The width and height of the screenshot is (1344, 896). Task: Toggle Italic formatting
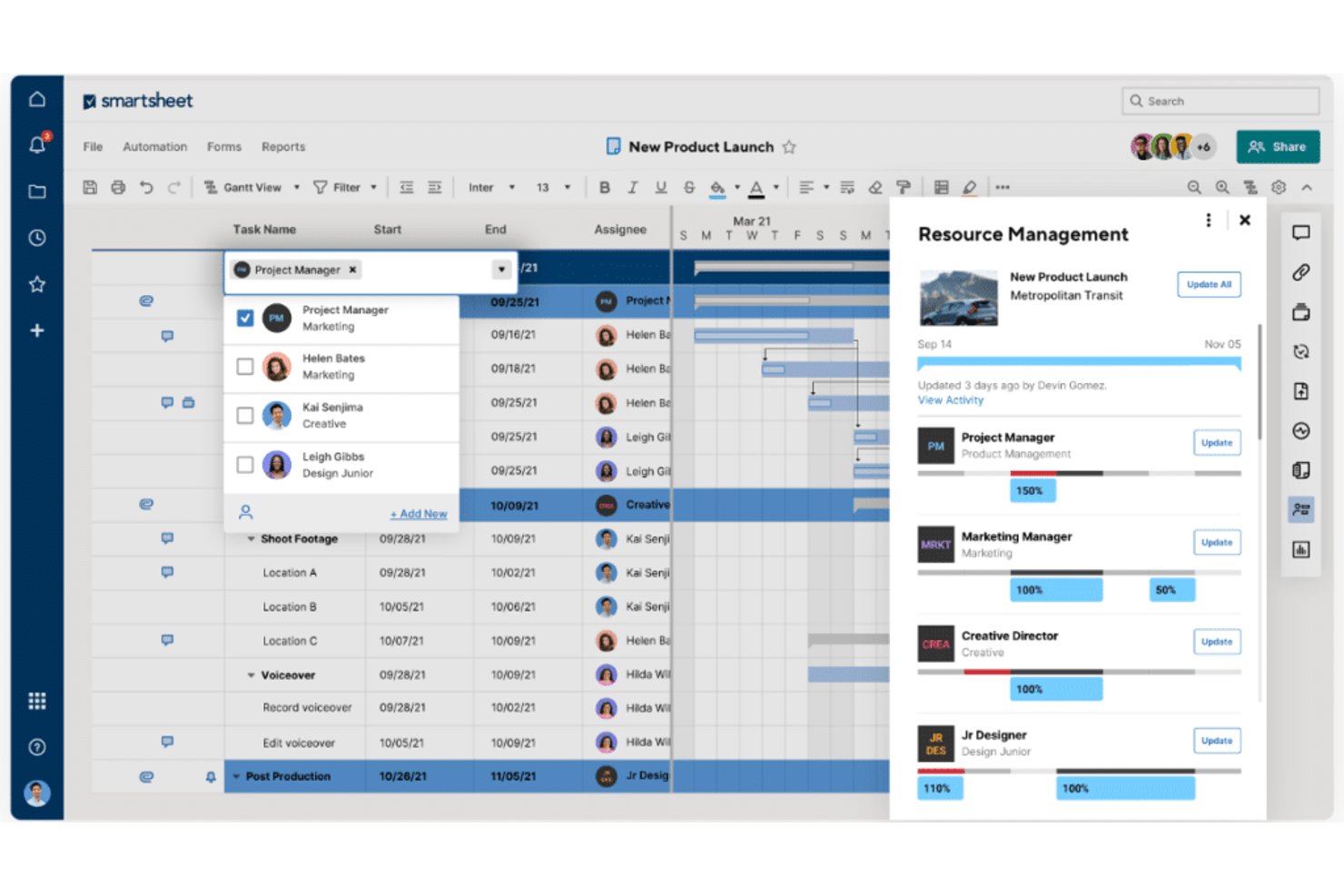633,187
